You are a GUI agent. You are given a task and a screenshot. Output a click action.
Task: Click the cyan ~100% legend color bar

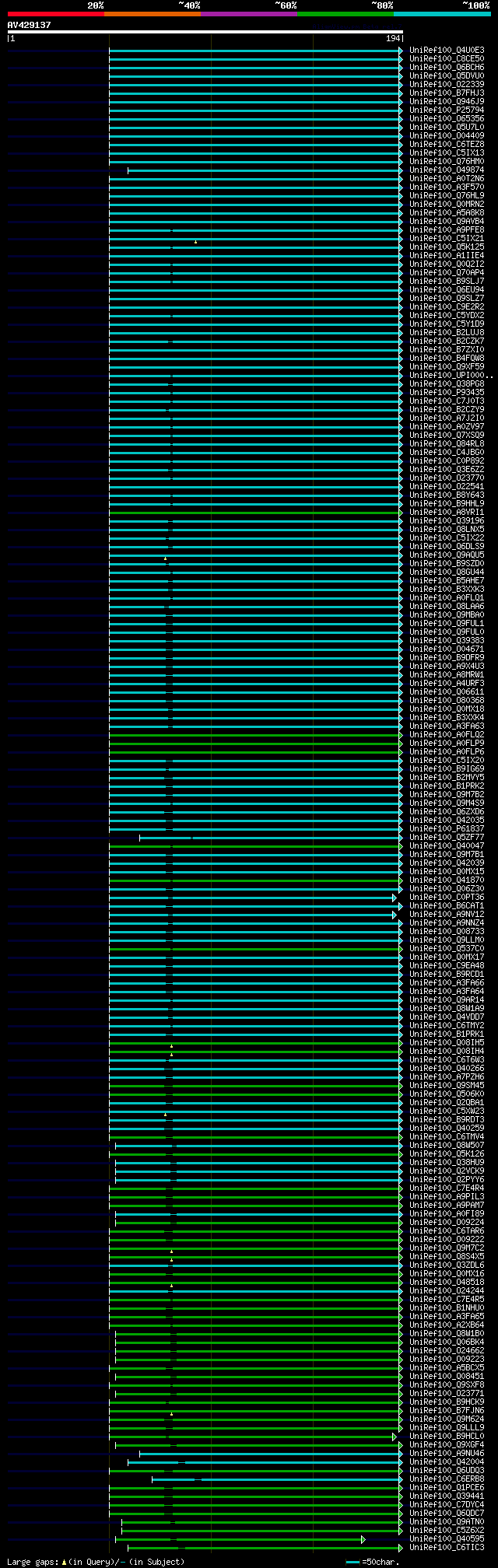point(442,14)
